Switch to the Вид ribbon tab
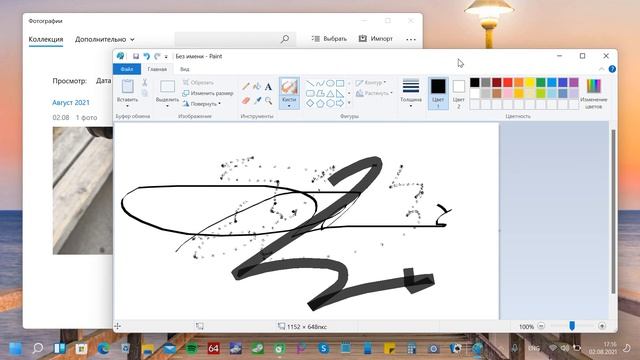 point(184,69)
